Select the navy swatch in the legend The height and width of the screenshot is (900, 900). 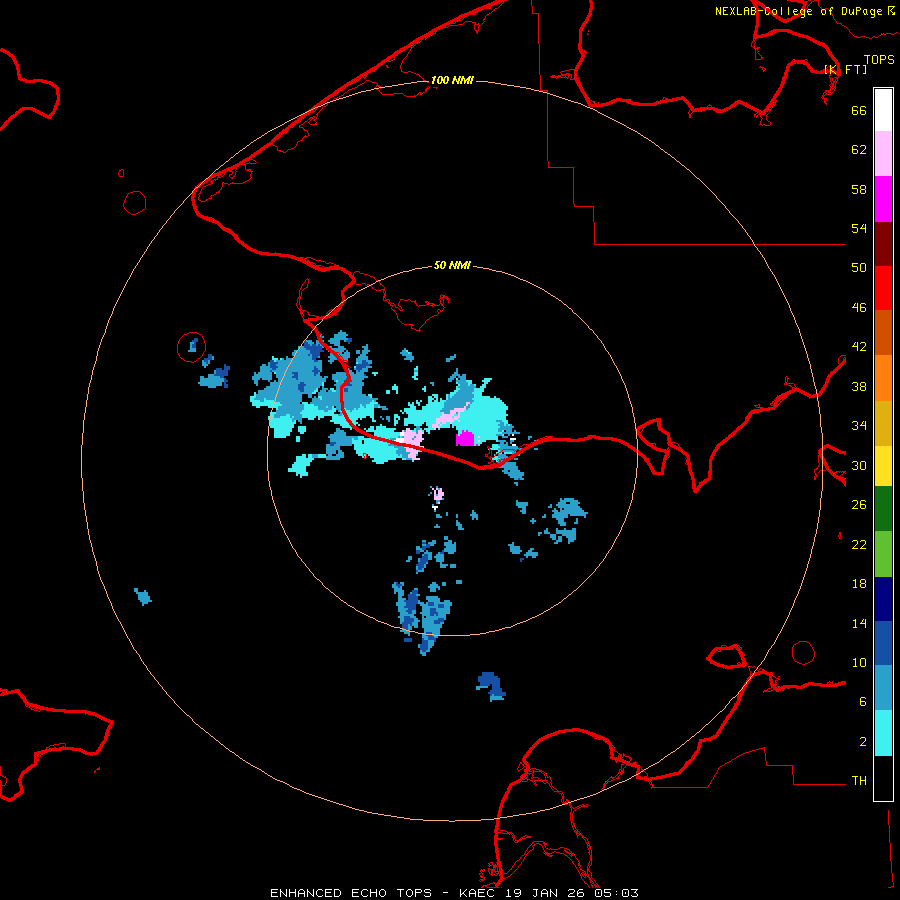(883, 599)
